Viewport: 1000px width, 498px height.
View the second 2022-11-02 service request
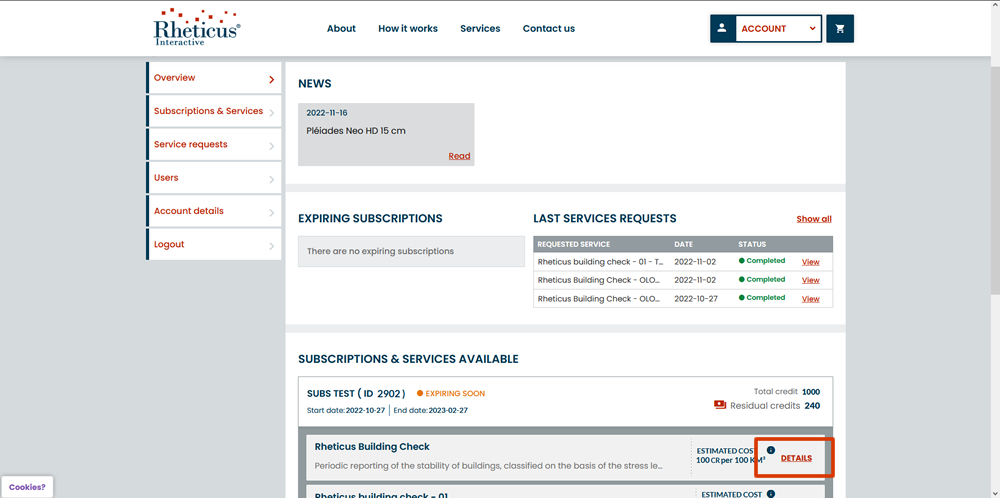click(x=811, y=280)
